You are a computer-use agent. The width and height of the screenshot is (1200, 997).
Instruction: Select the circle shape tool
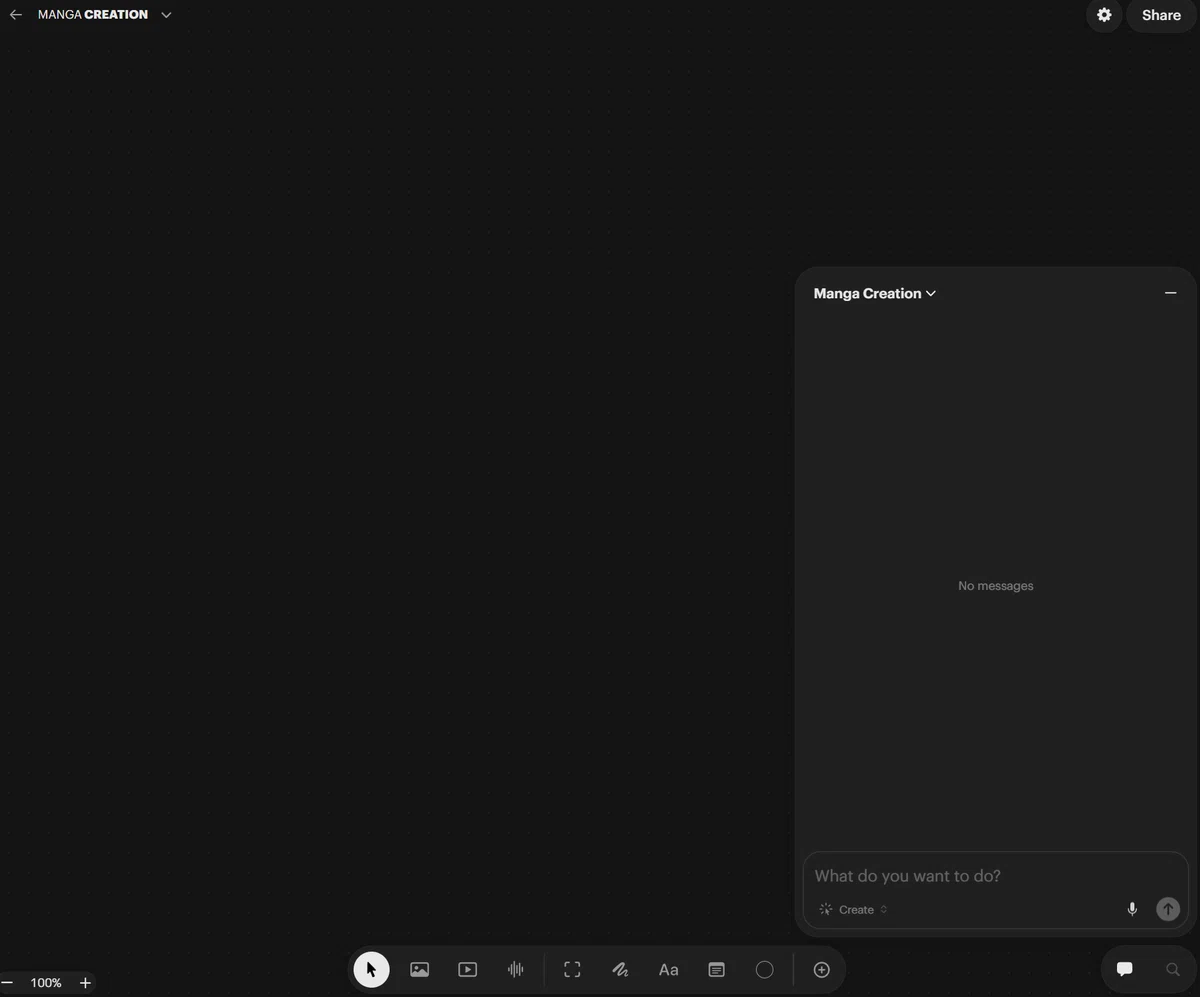point(764,969)
